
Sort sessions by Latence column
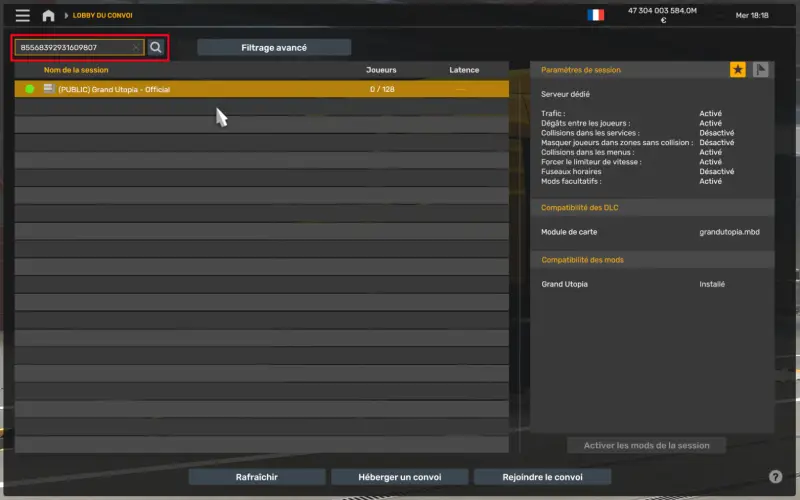464,70
